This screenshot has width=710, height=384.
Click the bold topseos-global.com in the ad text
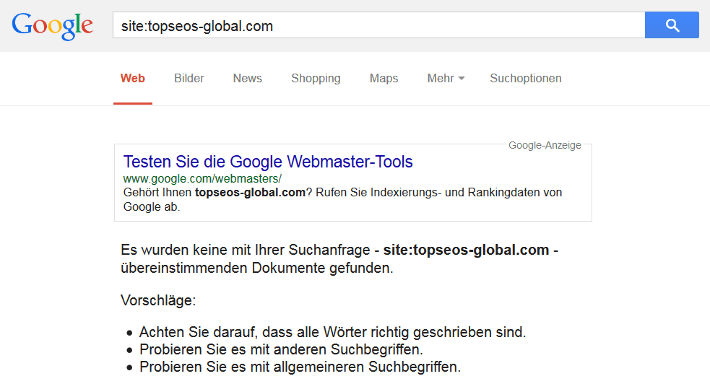point(250,192)
